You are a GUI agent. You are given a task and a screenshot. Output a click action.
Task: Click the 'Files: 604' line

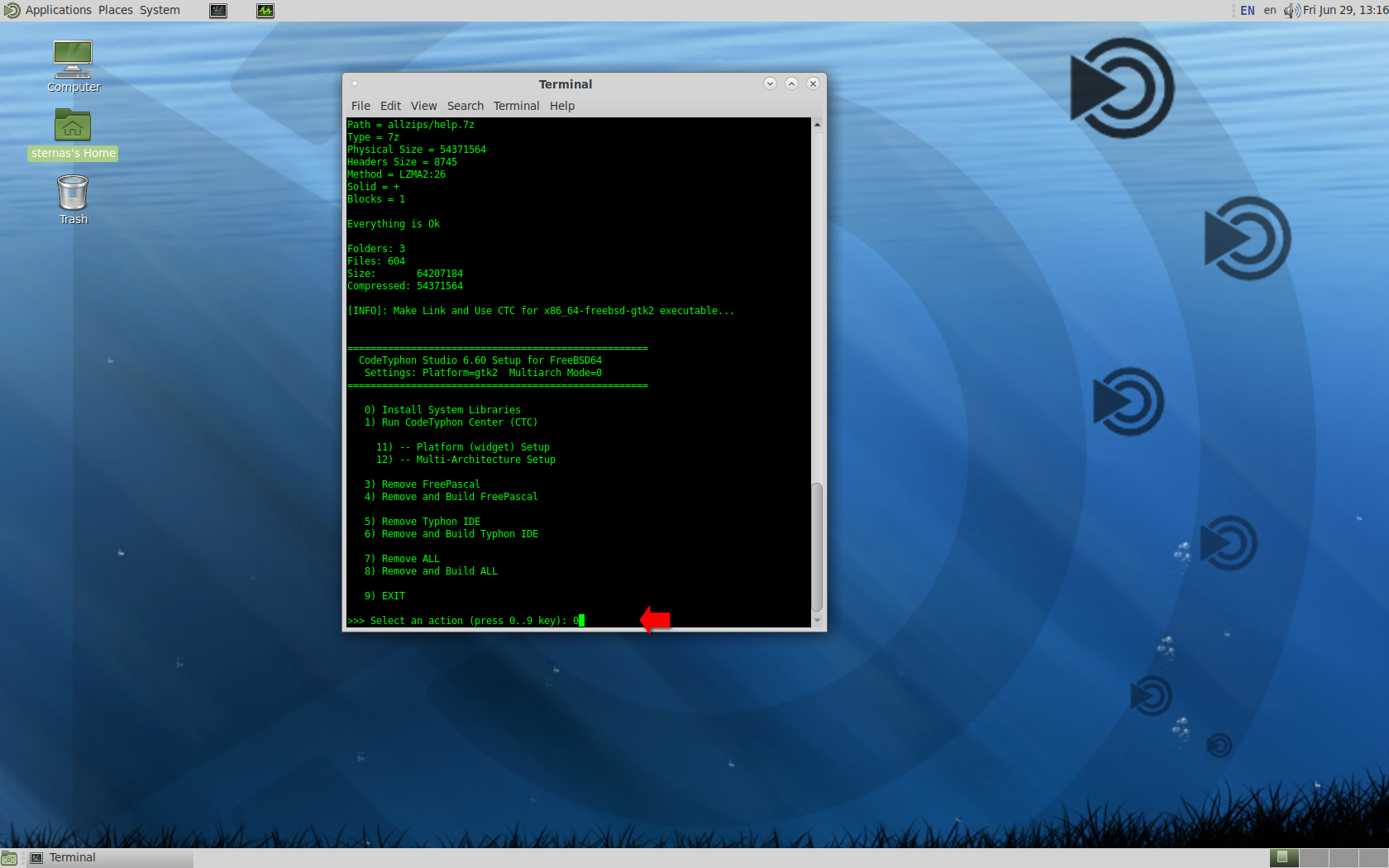[376, 261]
